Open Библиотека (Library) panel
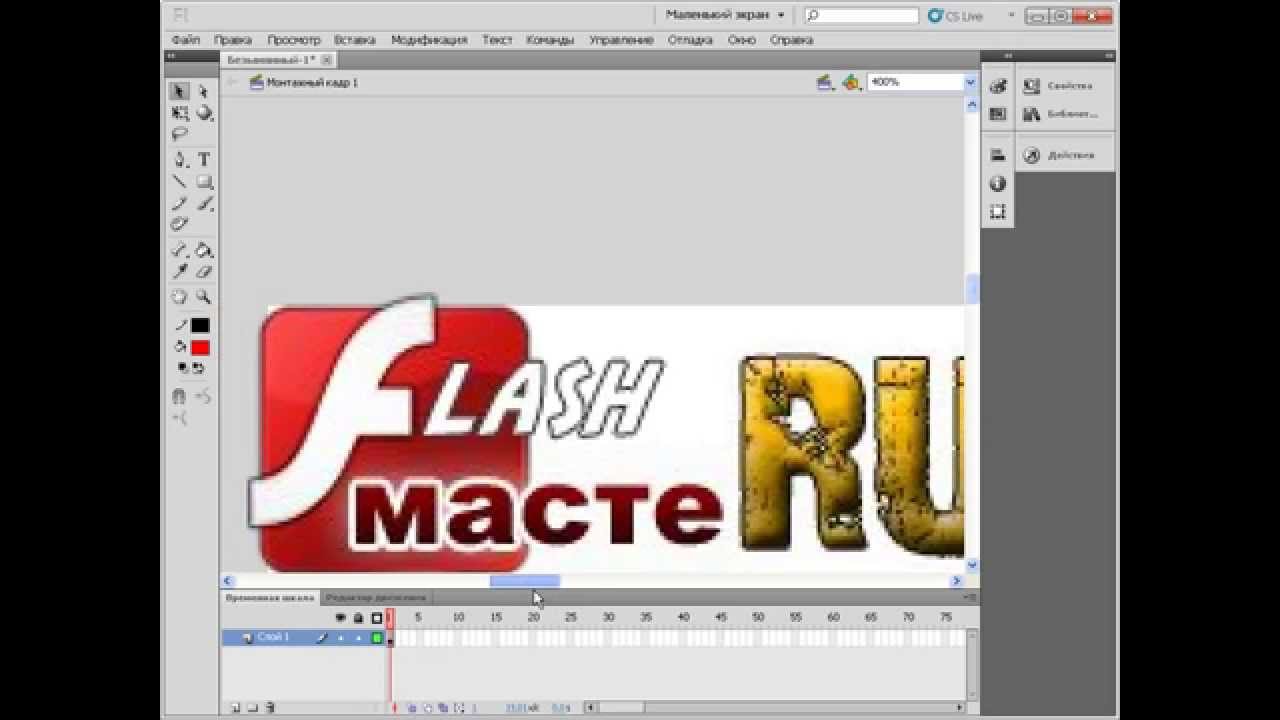Image resolution: width=1280 pixels, height=720 pixels. tap(1061, 114)
